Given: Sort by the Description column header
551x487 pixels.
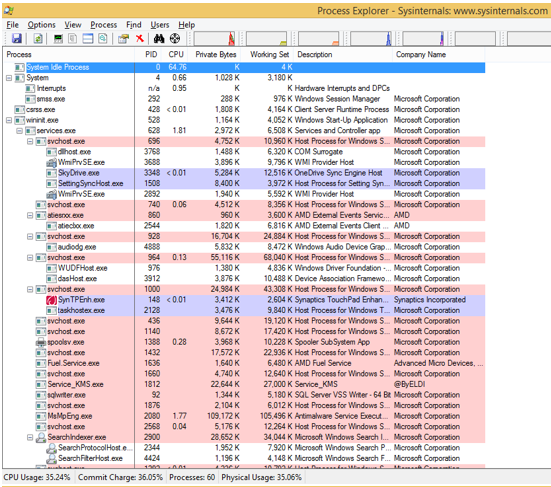Looking at the screenshot, I should click(x=343, y=54).
